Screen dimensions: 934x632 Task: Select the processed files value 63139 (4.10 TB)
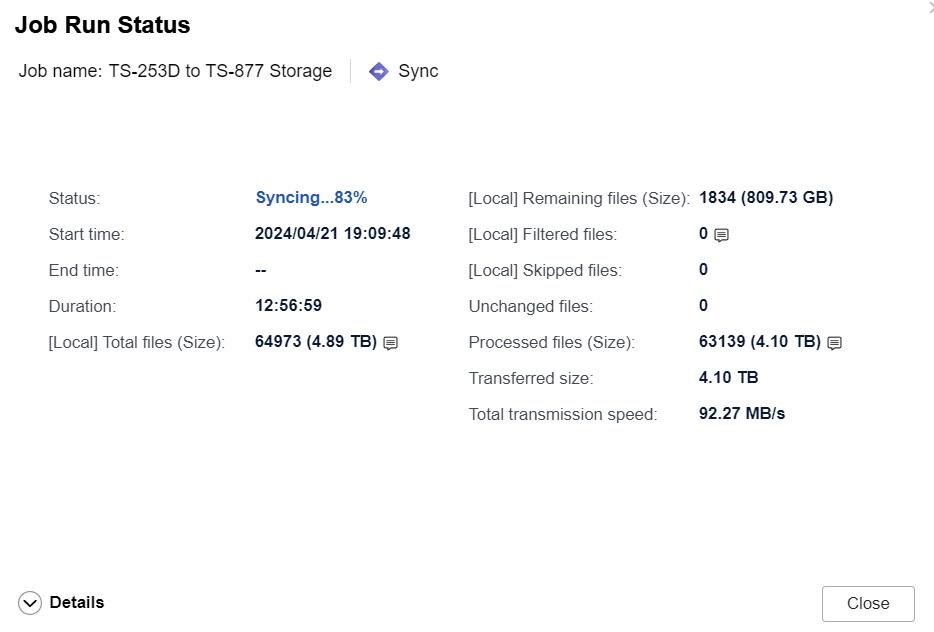pos(759,341)
